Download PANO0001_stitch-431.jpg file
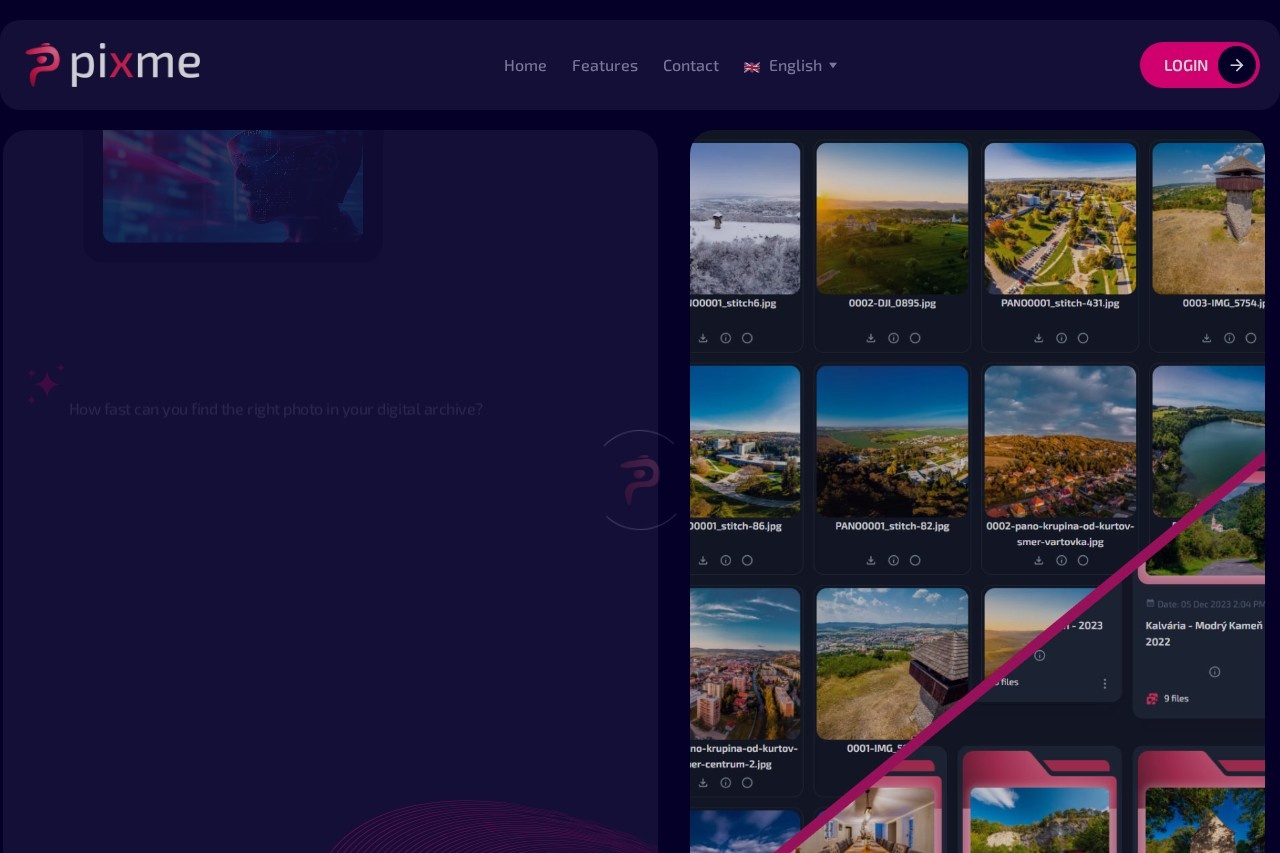Screen dimensions: 1280x853 point(1039,338)
